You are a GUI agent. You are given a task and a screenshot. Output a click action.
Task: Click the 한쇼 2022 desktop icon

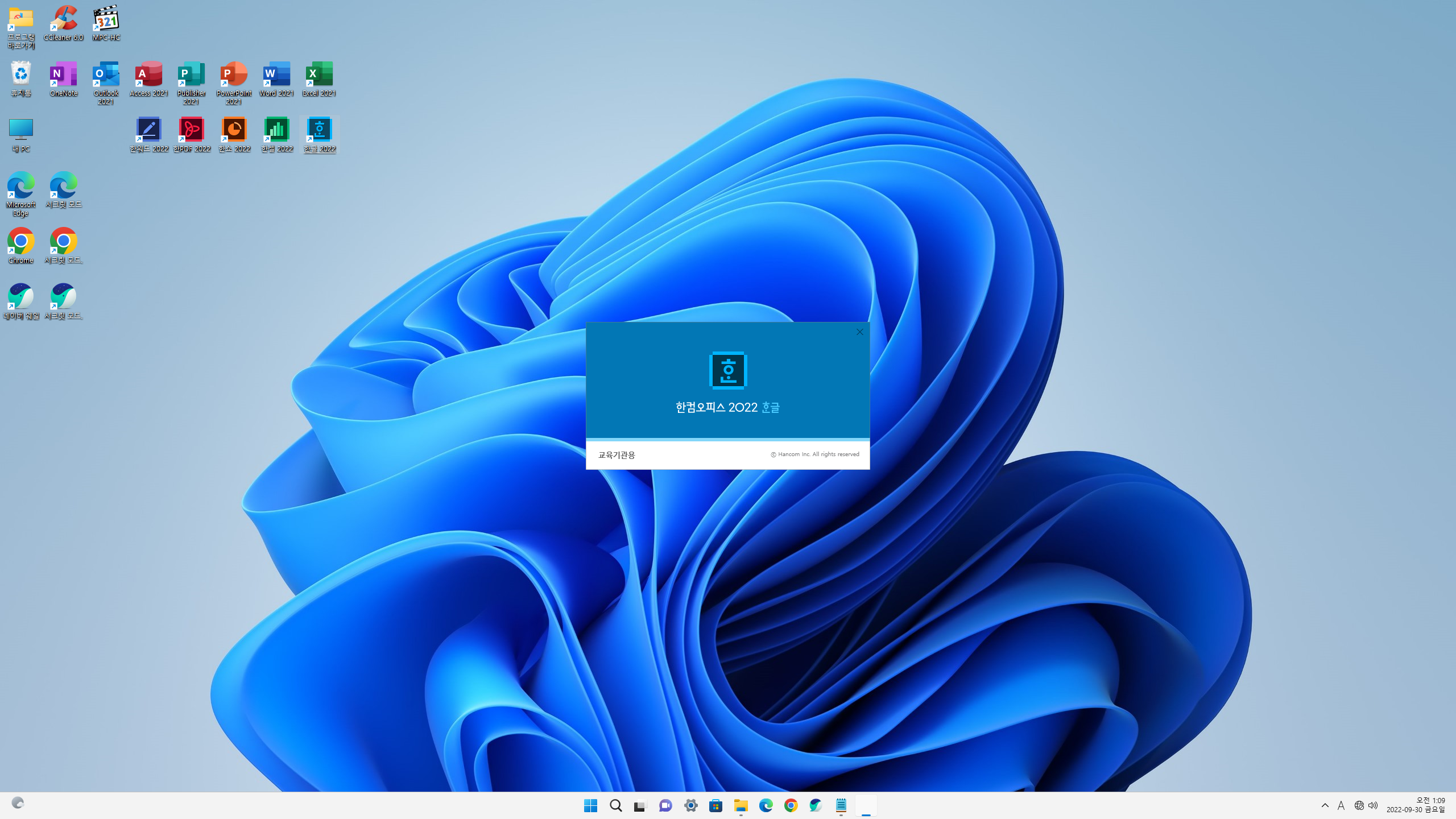click(x=234, y=130)
